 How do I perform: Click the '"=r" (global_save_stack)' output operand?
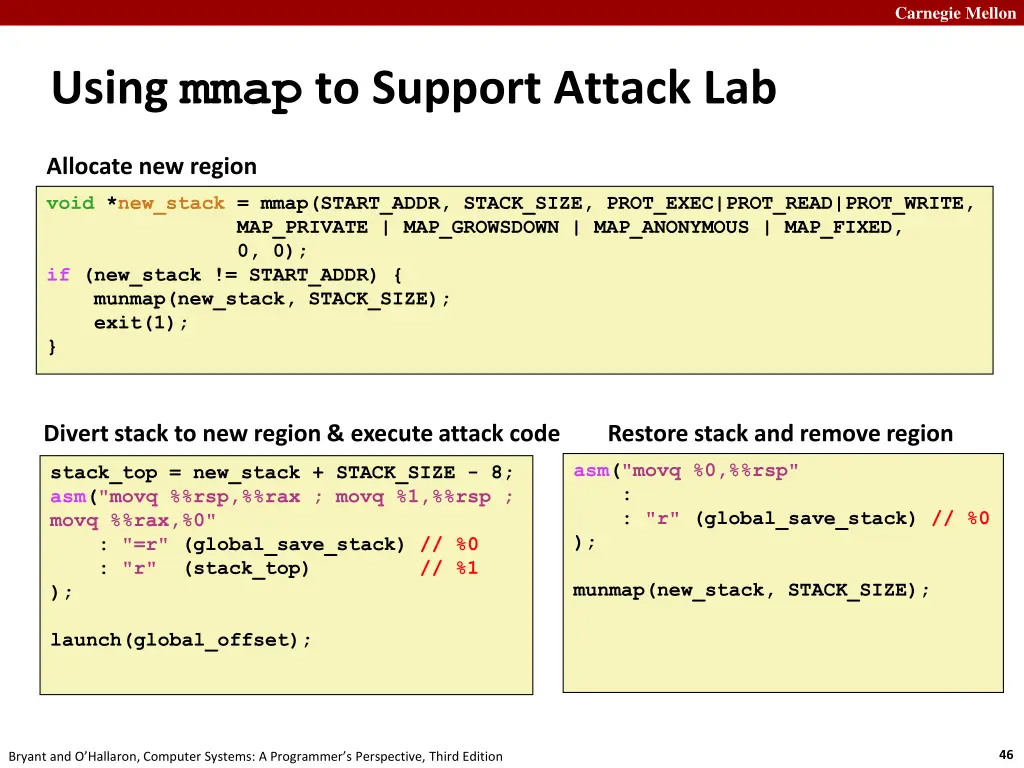[x=264, y=544]
